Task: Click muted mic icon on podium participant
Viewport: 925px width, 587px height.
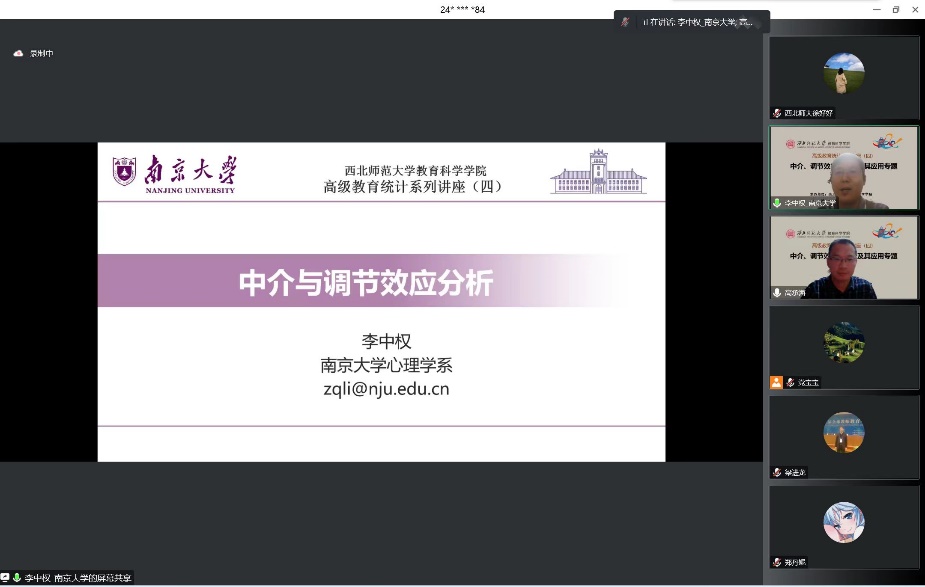Action: click(x=776, y=472)
